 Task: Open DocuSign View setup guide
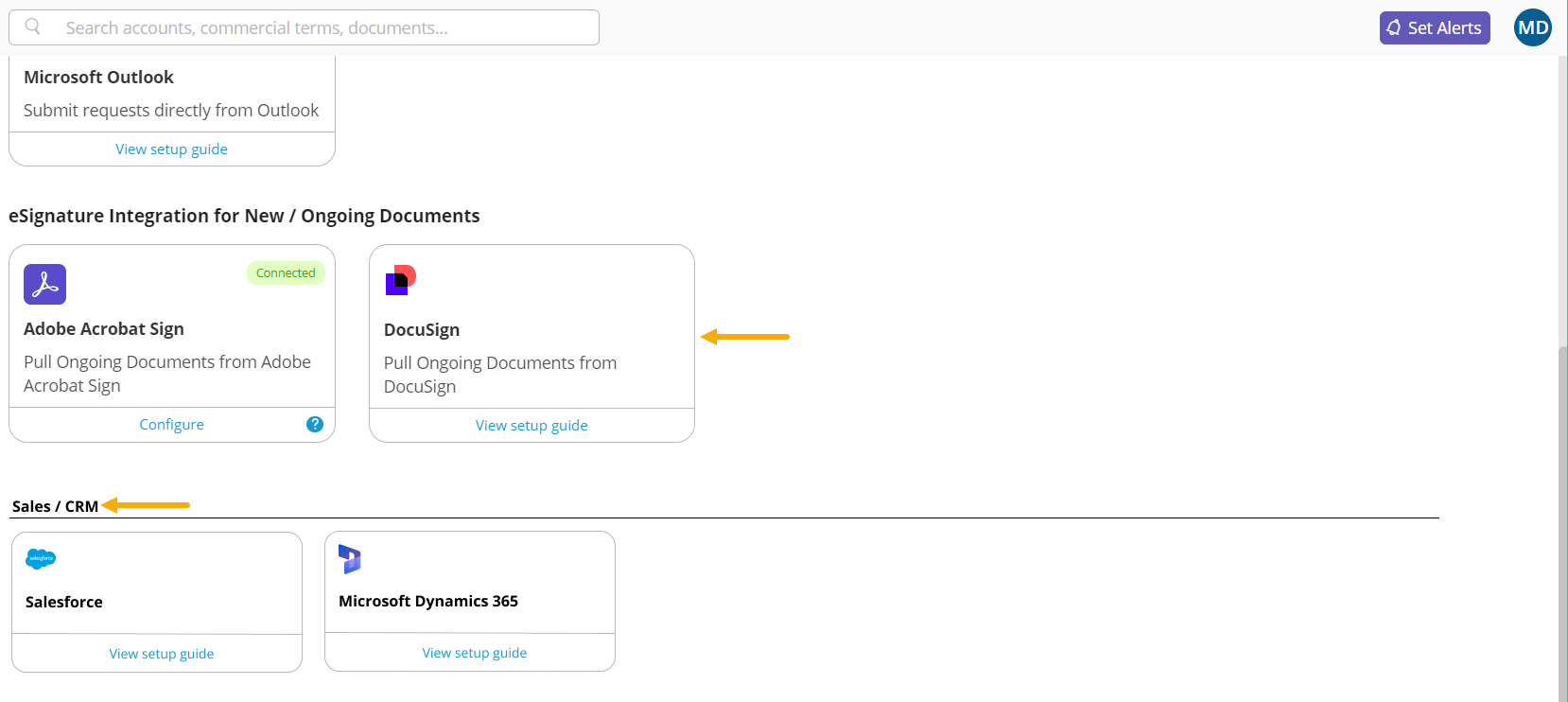click(531, 425)
